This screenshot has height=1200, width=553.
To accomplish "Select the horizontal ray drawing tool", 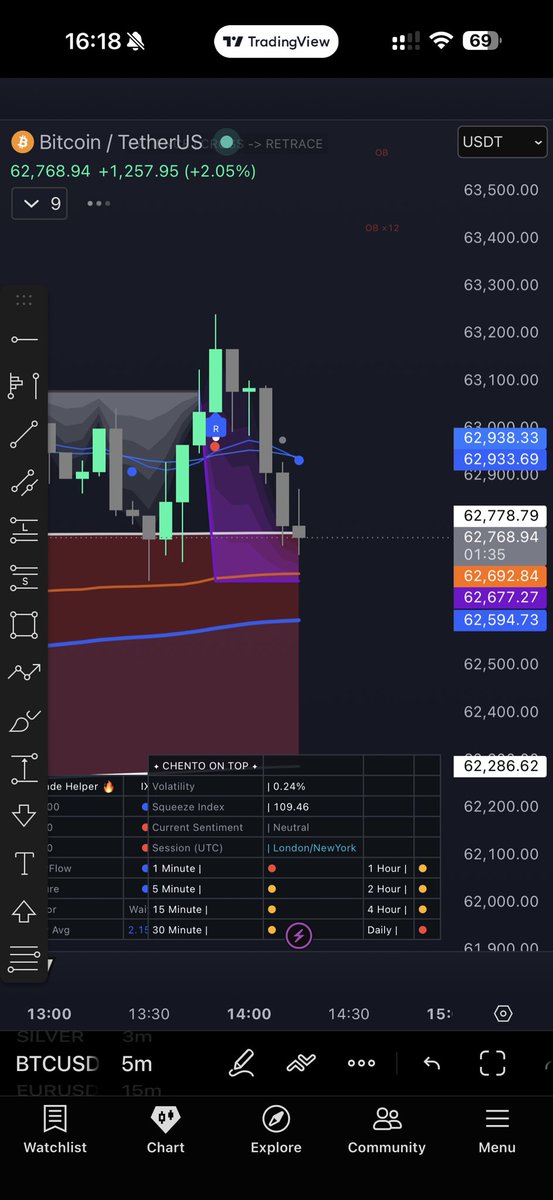I will click(x=24, y=340).
